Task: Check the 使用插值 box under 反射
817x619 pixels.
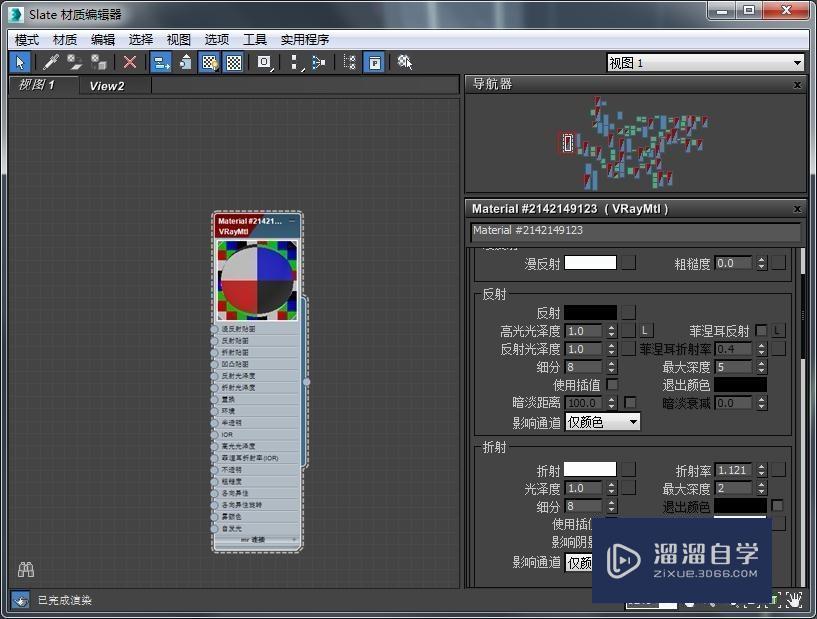Action: [612, 385]
